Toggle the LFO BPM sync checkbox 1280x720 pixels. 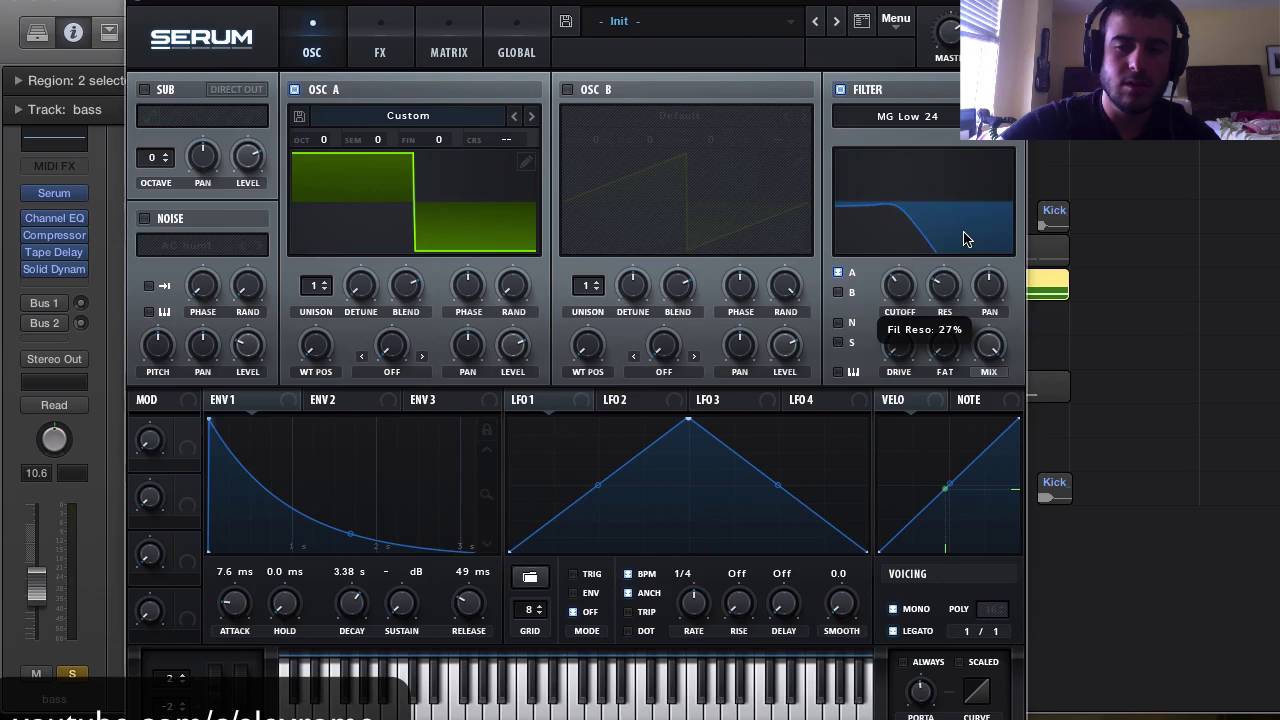coord(628,574)
